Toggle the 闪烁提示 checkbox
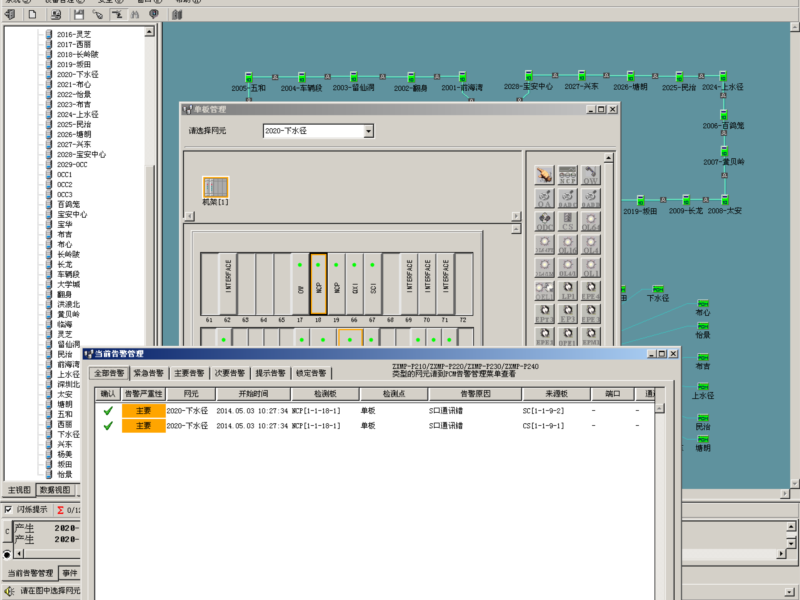The image size is (800, 600). [9, 509]
